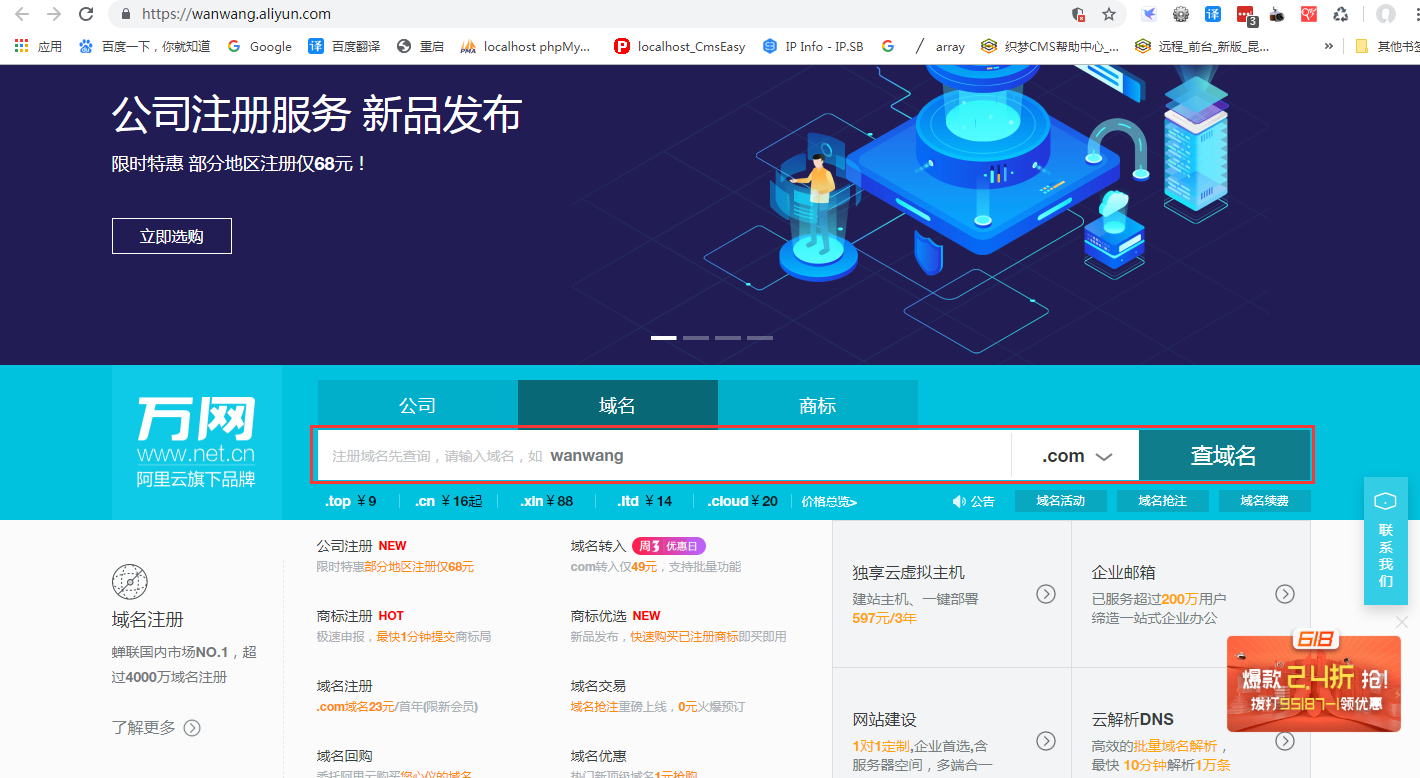
Task: Click the browser address bar URL
Action: (x=237, y=14)
